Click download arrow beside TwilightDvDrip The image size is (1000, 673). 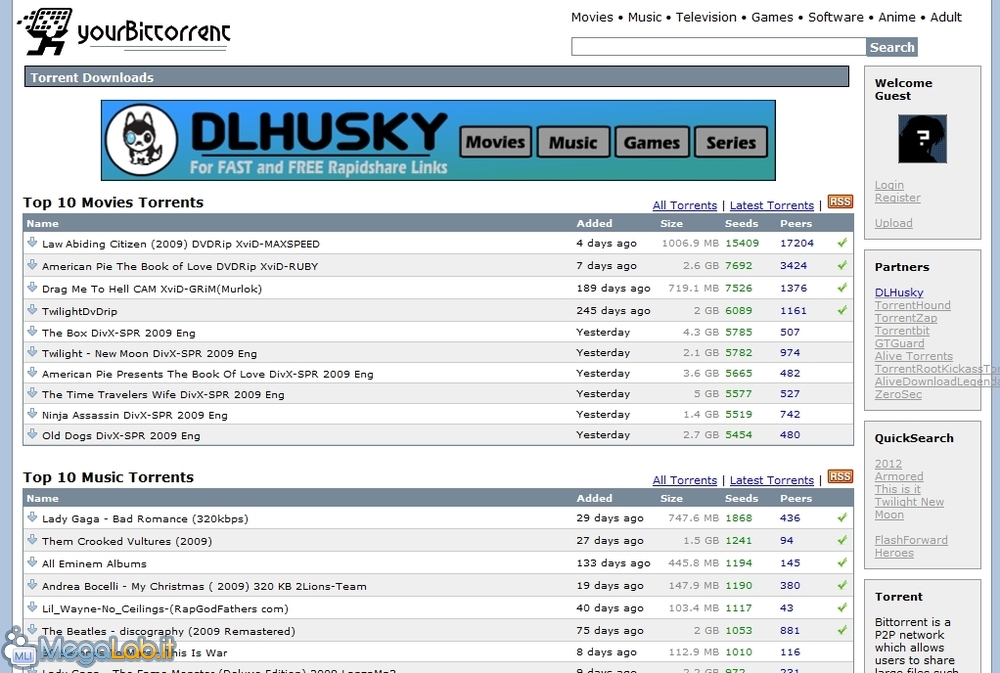tap(32, 309)
